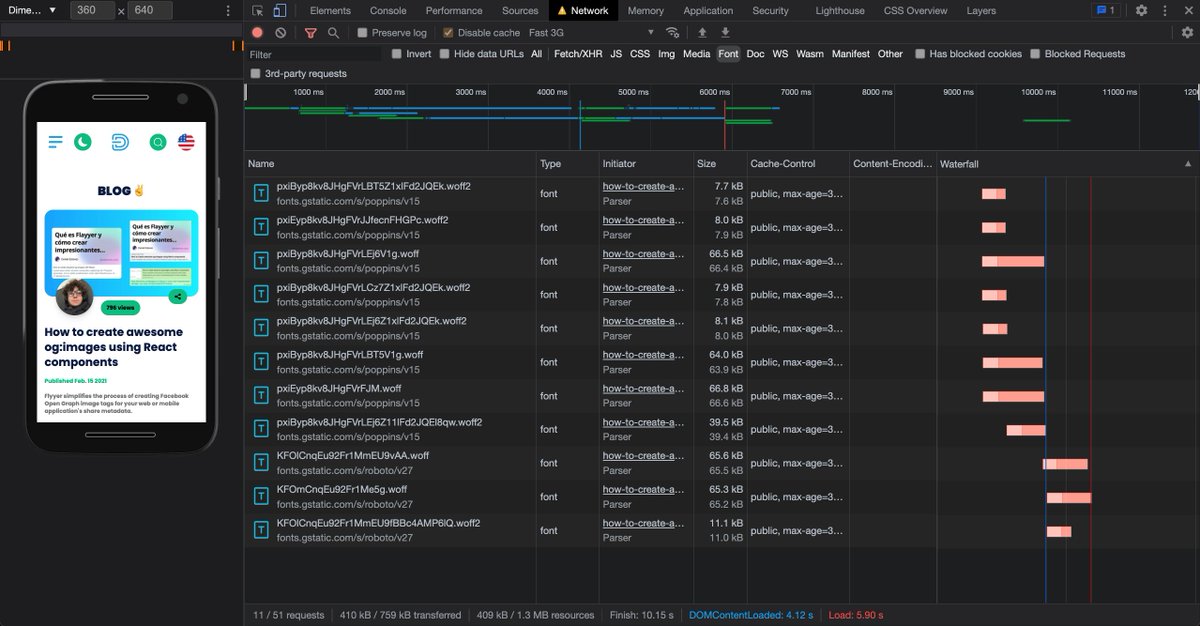Stop recording network log with red button

pos(257,32)
